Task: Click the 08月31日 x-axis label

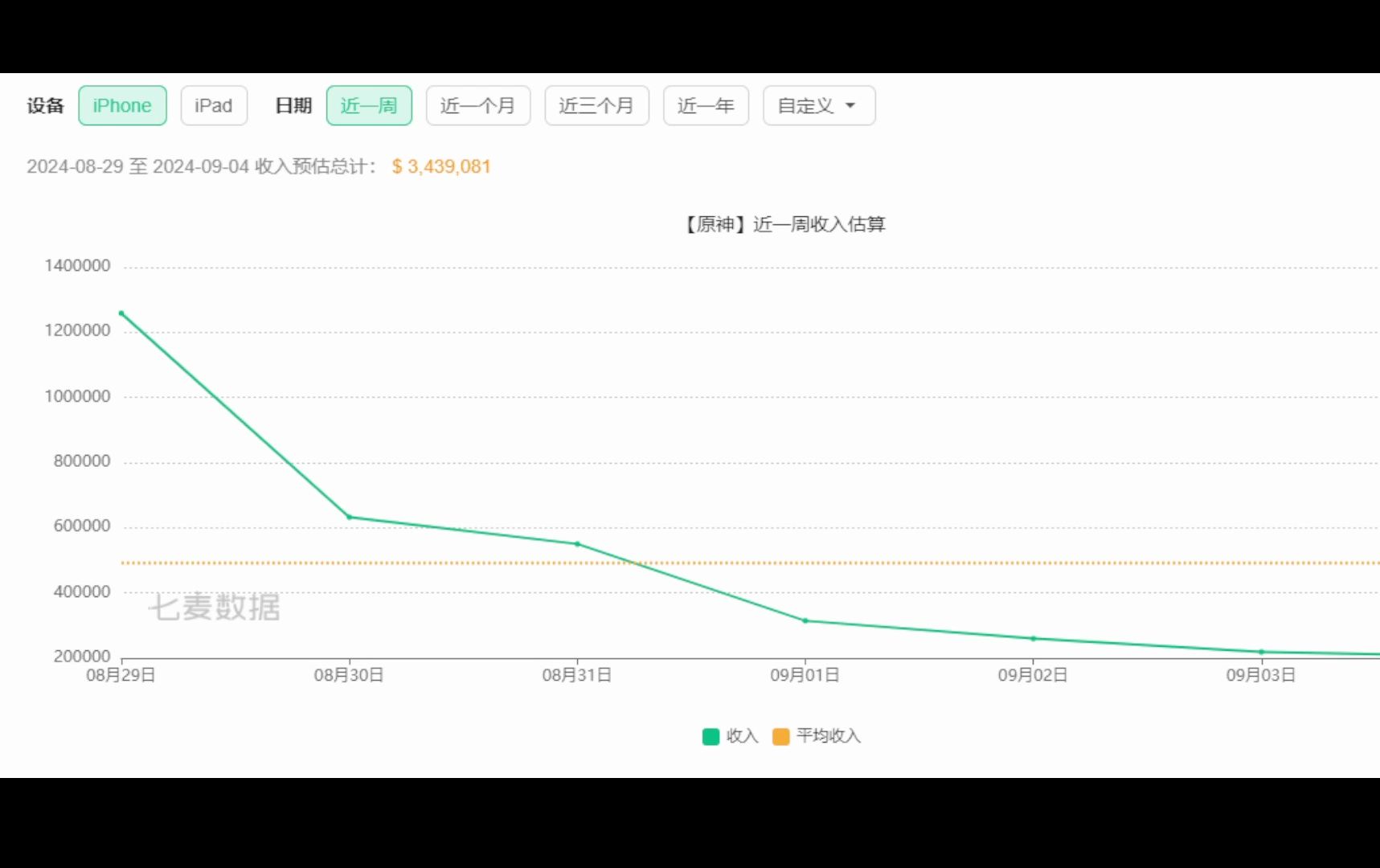Action: tap(577, 675)
